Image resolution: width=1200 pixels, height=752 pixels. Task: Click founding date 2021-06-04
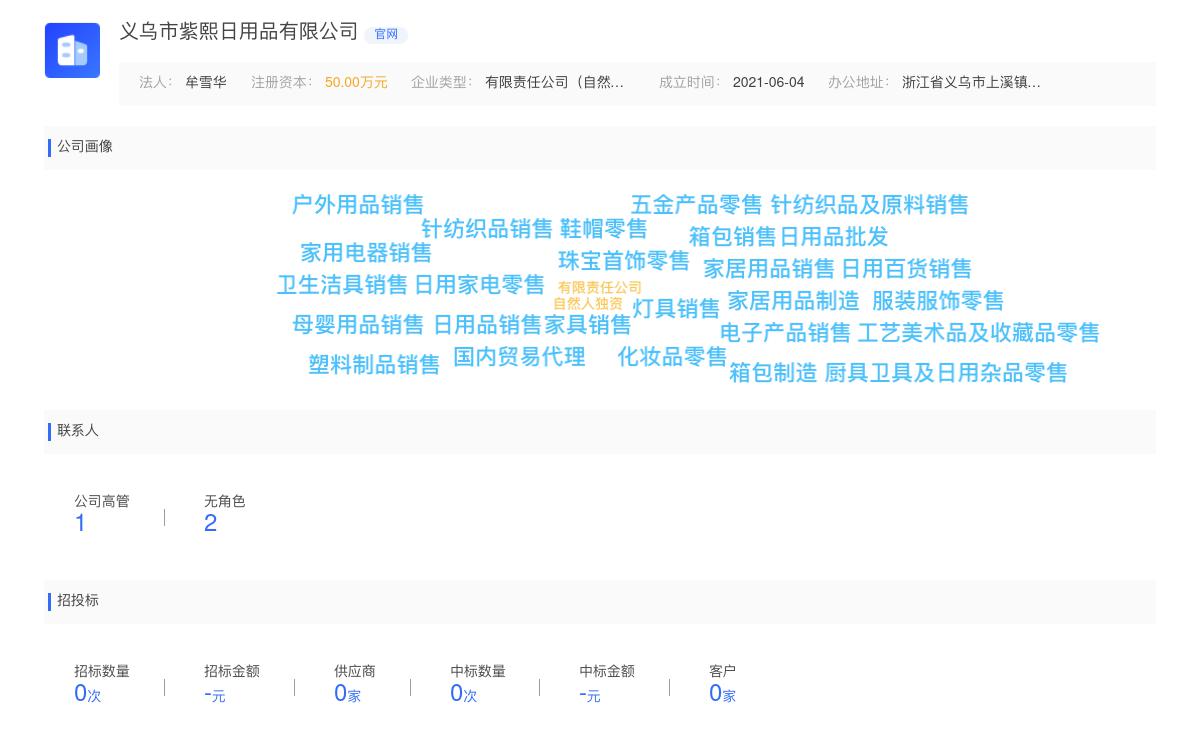tap(768, 82)
